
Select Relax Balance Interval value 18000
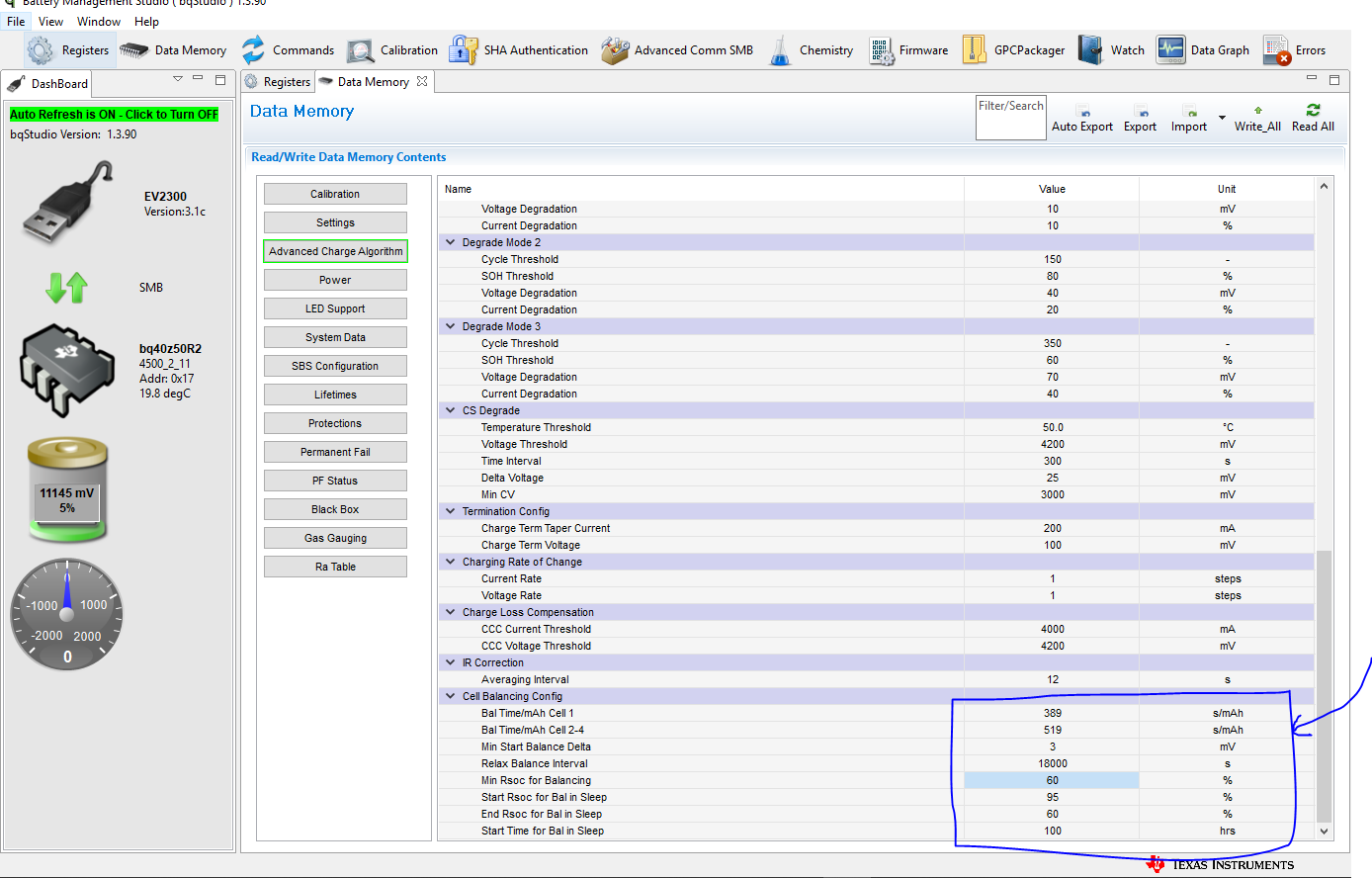(1052, 764)
